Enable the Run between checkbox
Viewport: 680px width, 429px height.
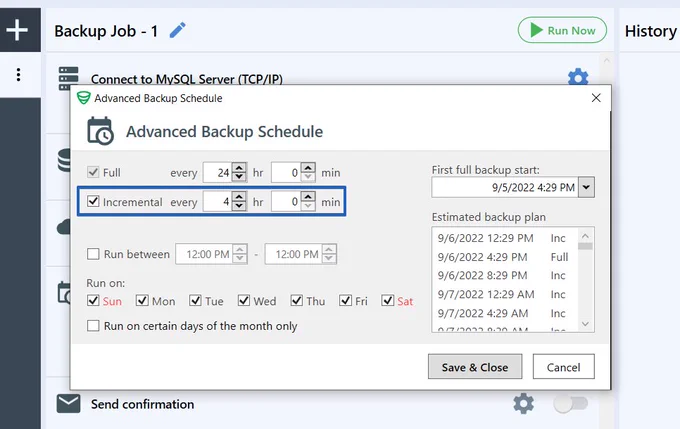click(x=93, y=254)
